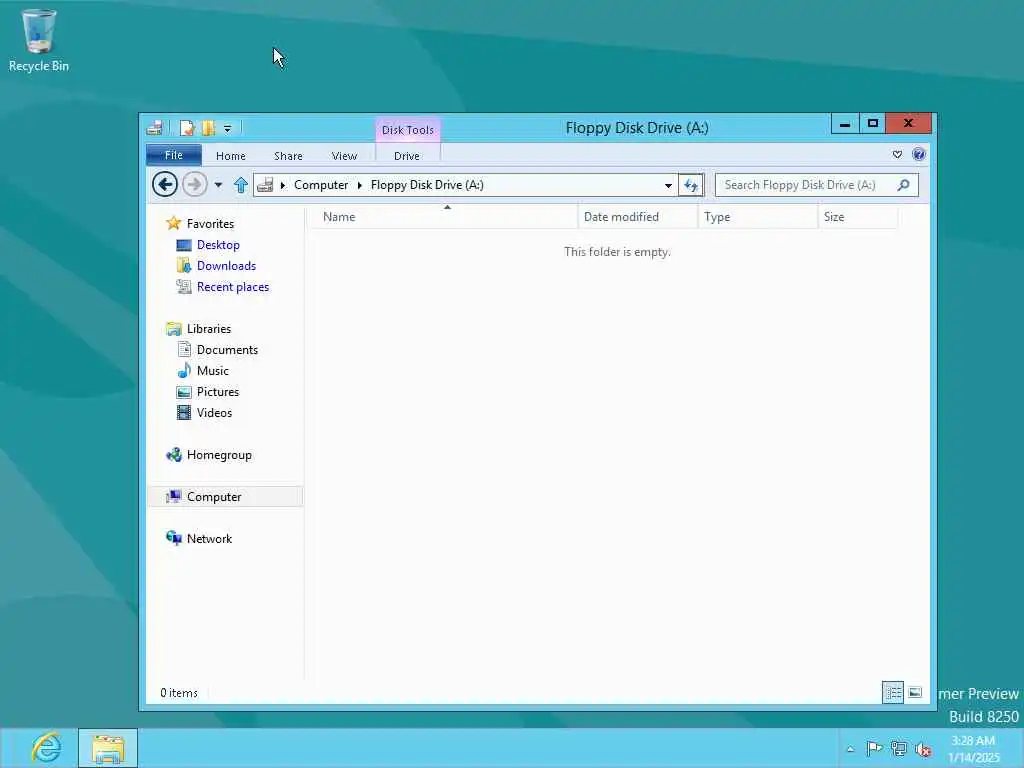Sort by the Type column header
The width and height of the screenshot is (1024, 768).
click(758, 217)
